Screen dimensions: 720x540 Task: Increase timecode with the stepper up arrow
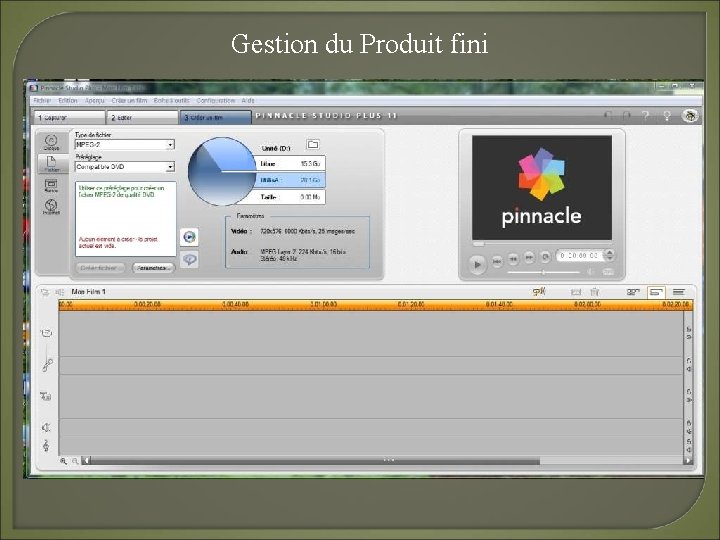coord(610,252)
